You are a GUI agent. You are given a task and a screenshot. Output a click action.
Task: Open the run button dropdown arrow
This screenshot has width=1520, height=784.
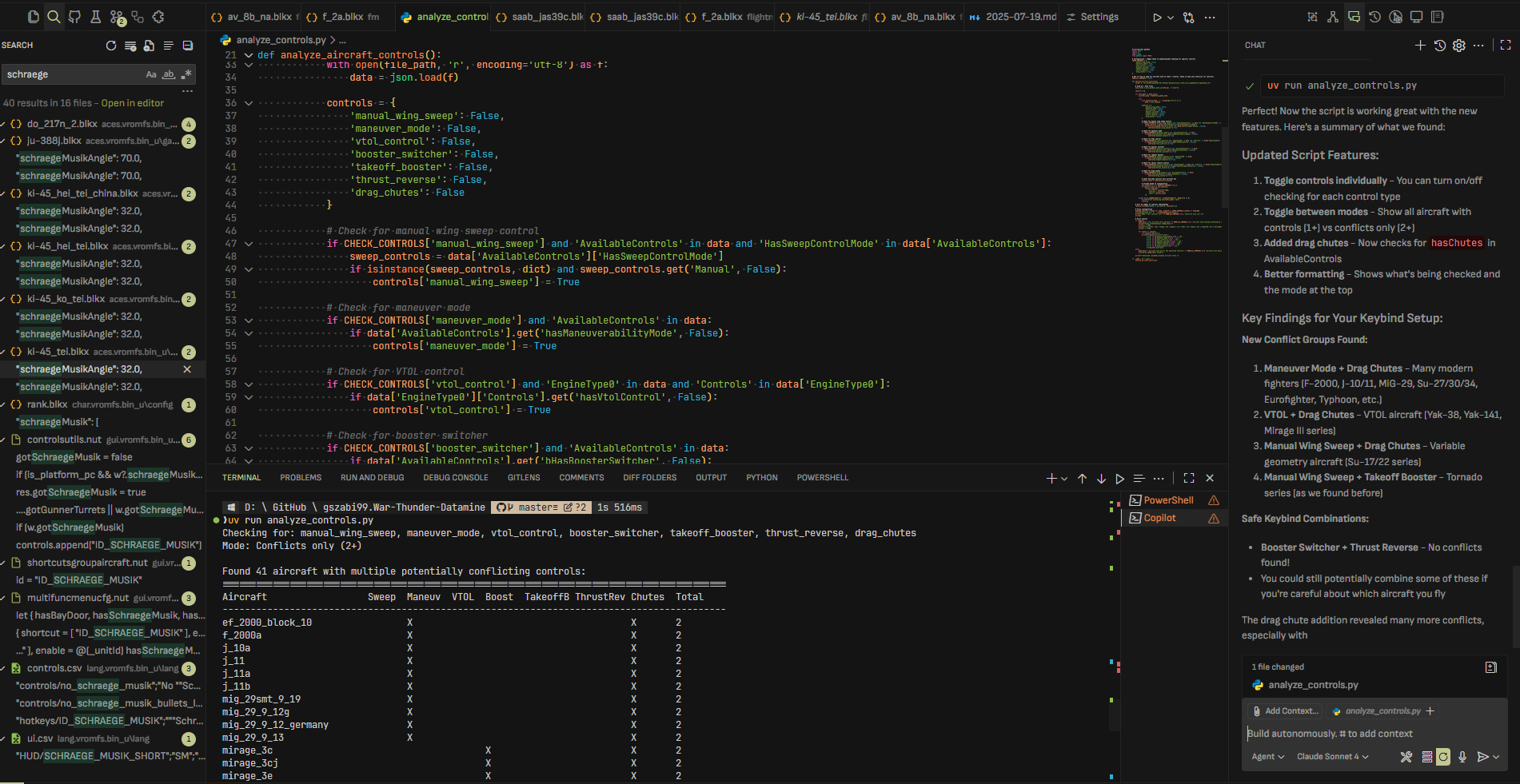[x=1171, y=17]
